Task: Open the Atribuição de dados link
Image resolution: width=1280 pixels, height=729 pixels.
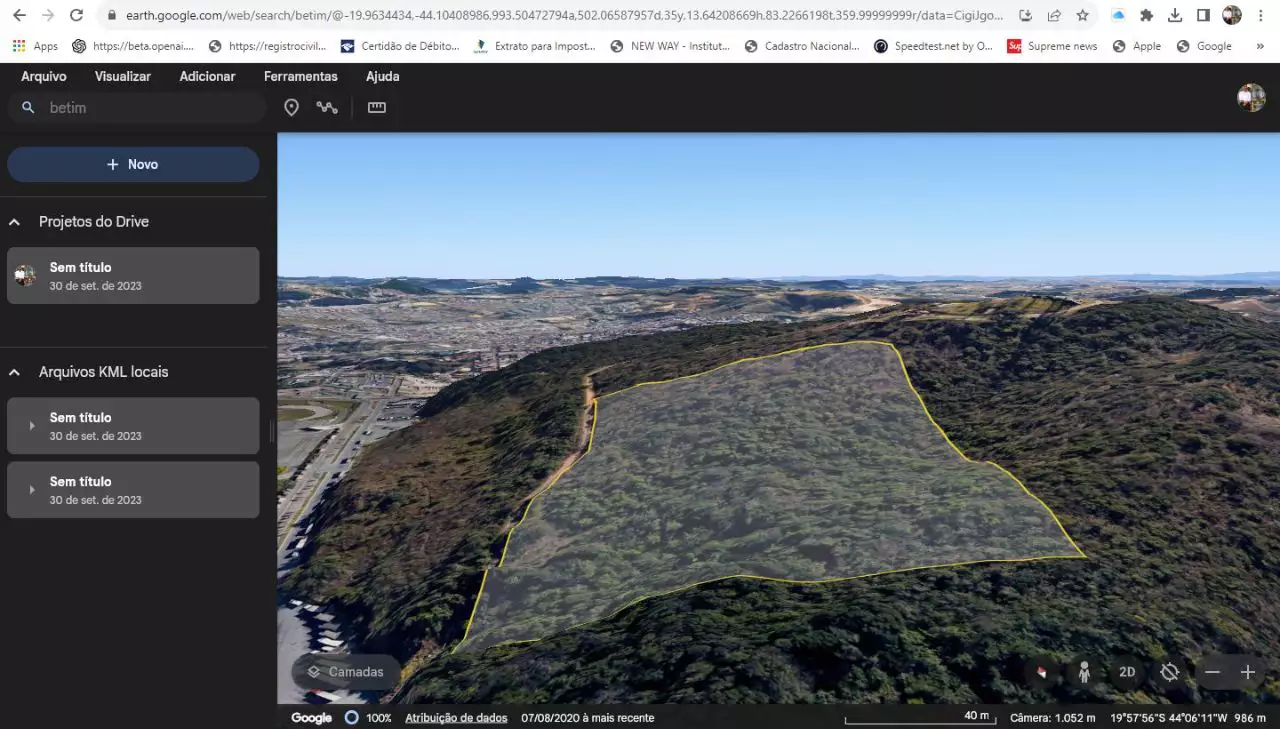Action: click(x=456, y=718)
